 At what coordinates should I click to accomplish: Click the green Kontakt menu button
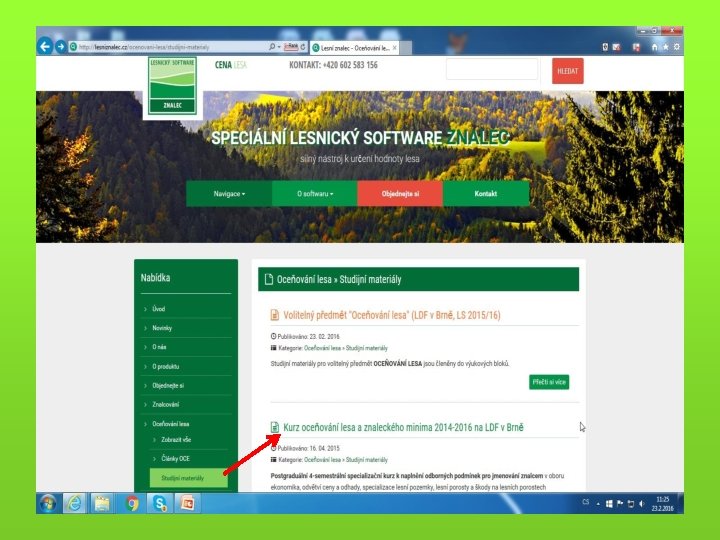(x=486, y=193)
